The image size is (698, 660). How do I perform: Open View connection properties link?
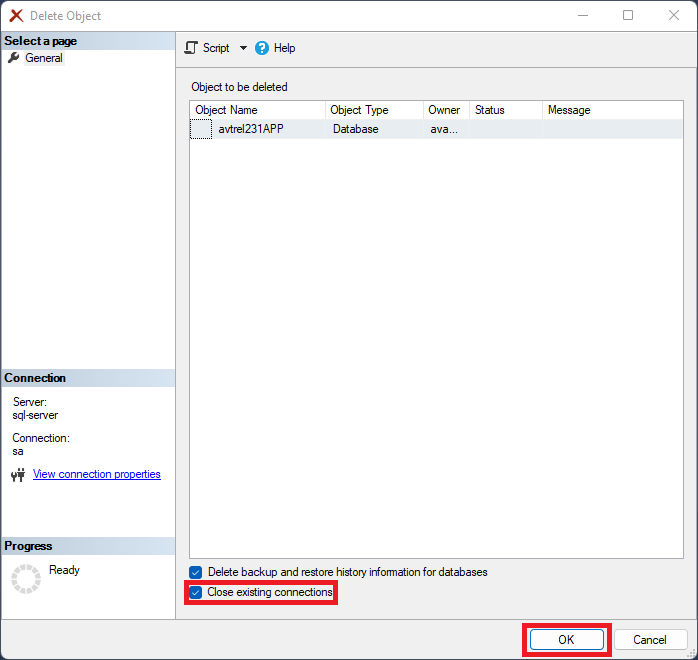point(97,474)
